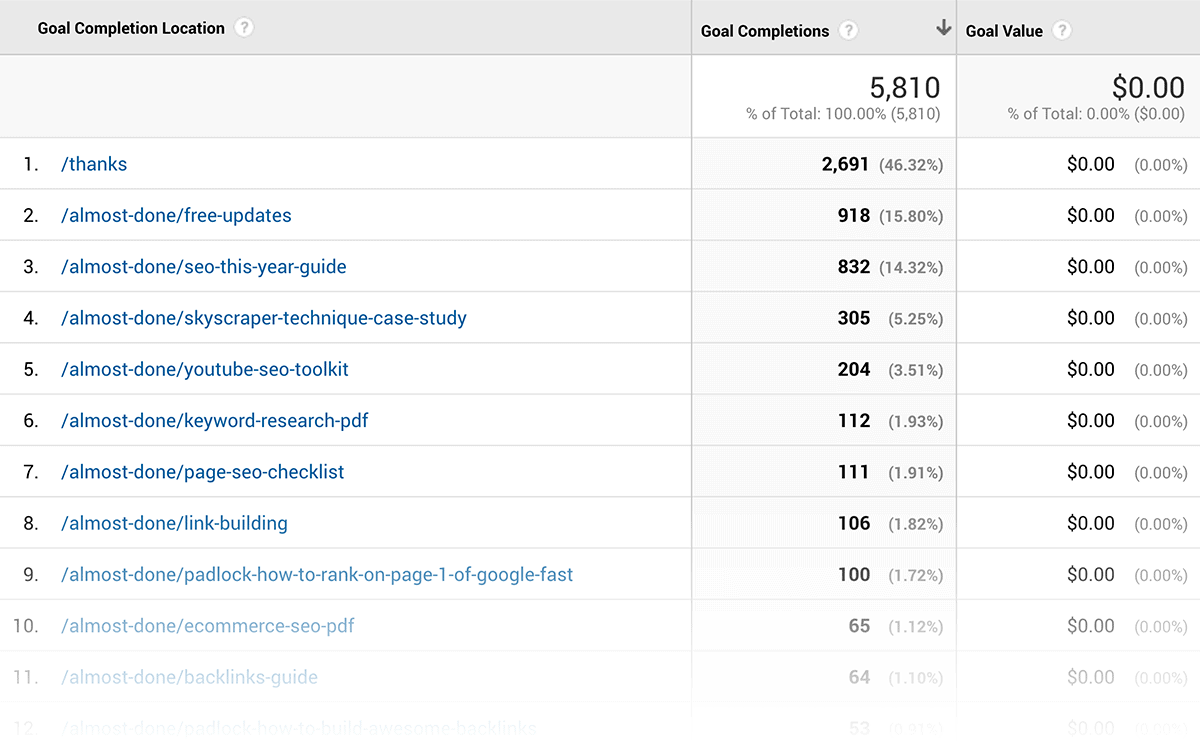
Task: Open the /almost-done/skyscraper-technique-case-study link
Action: pos(263,317)
